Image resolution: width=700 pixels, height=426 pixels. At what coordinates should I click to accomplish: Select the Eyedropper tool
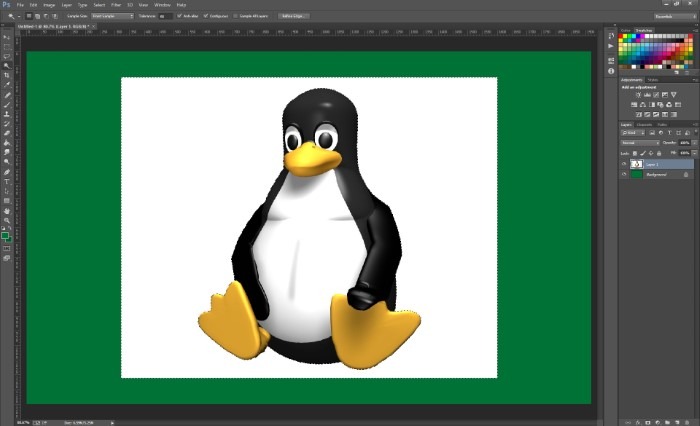pyautogui.click(x=7, y=85)
